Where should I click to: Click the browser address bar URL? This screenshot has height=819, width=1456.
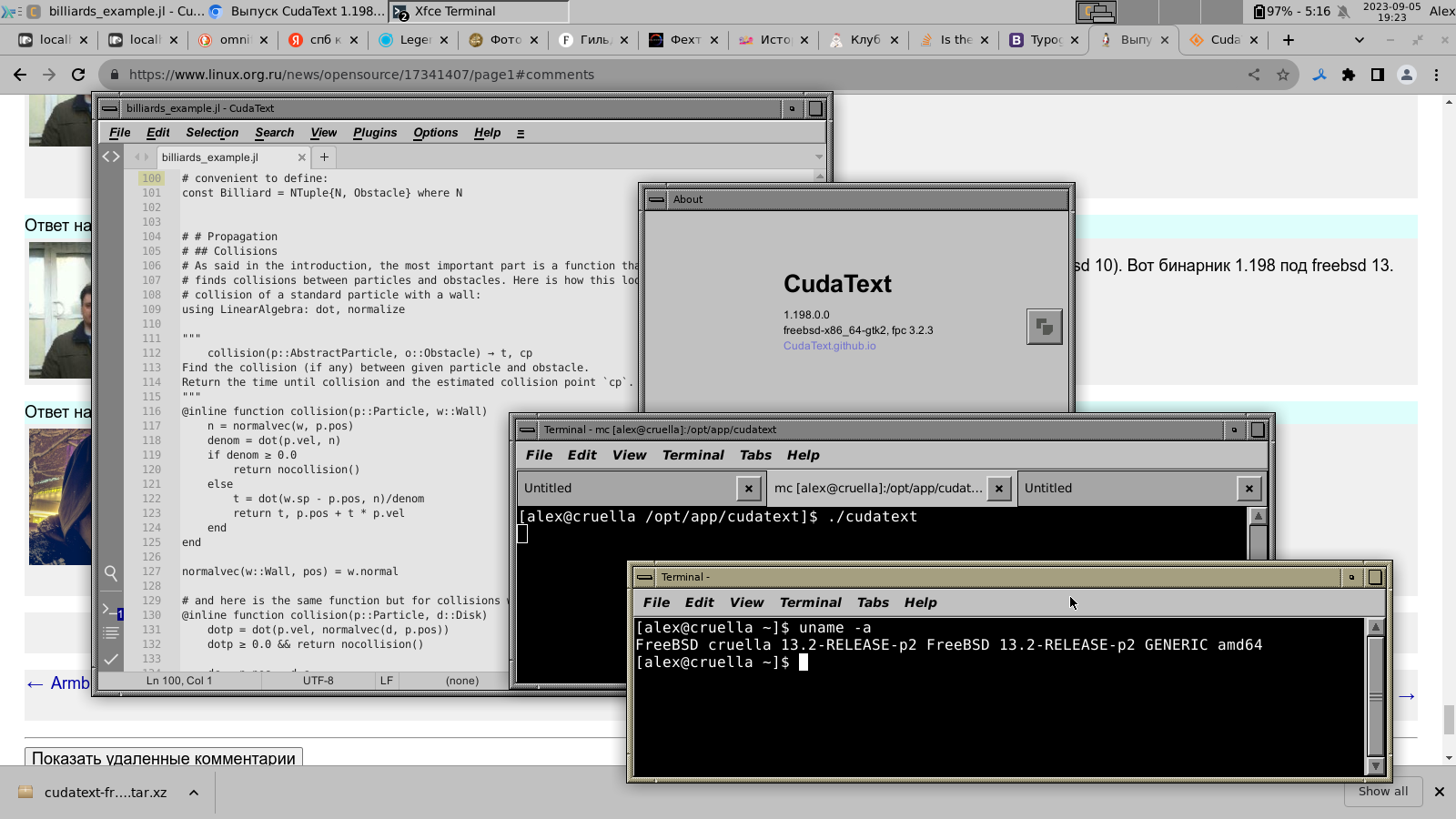coord(361,75)
